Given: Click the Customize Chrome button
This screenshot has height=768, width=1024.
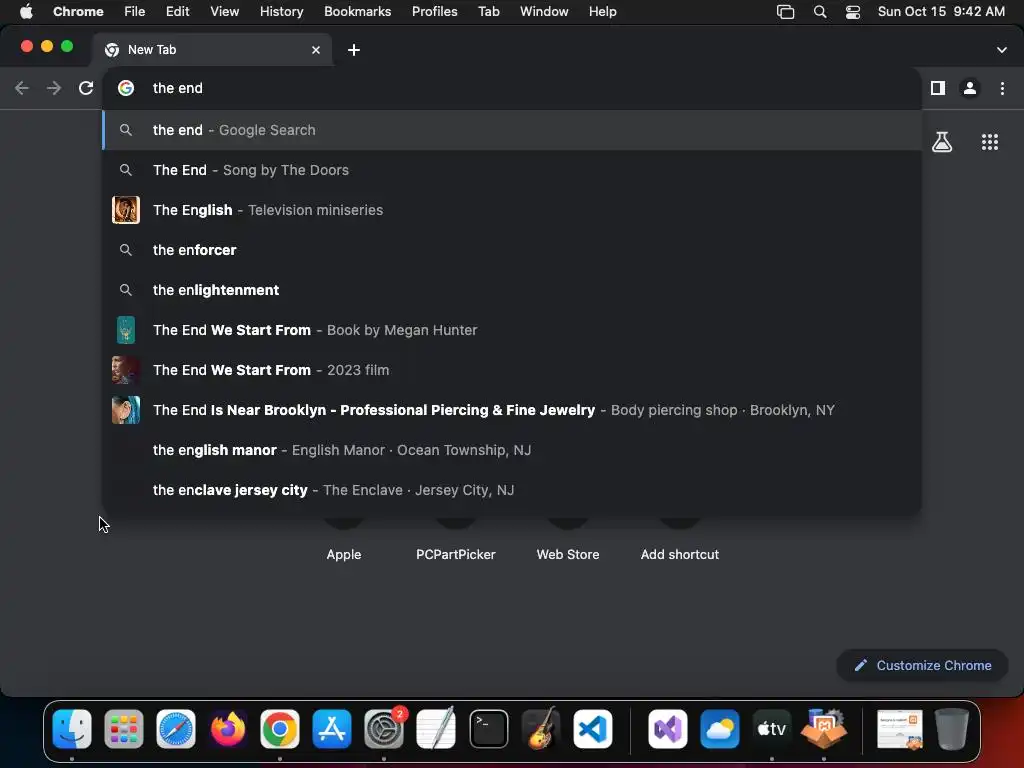Looking at the screenshot, I should (922, 665).
